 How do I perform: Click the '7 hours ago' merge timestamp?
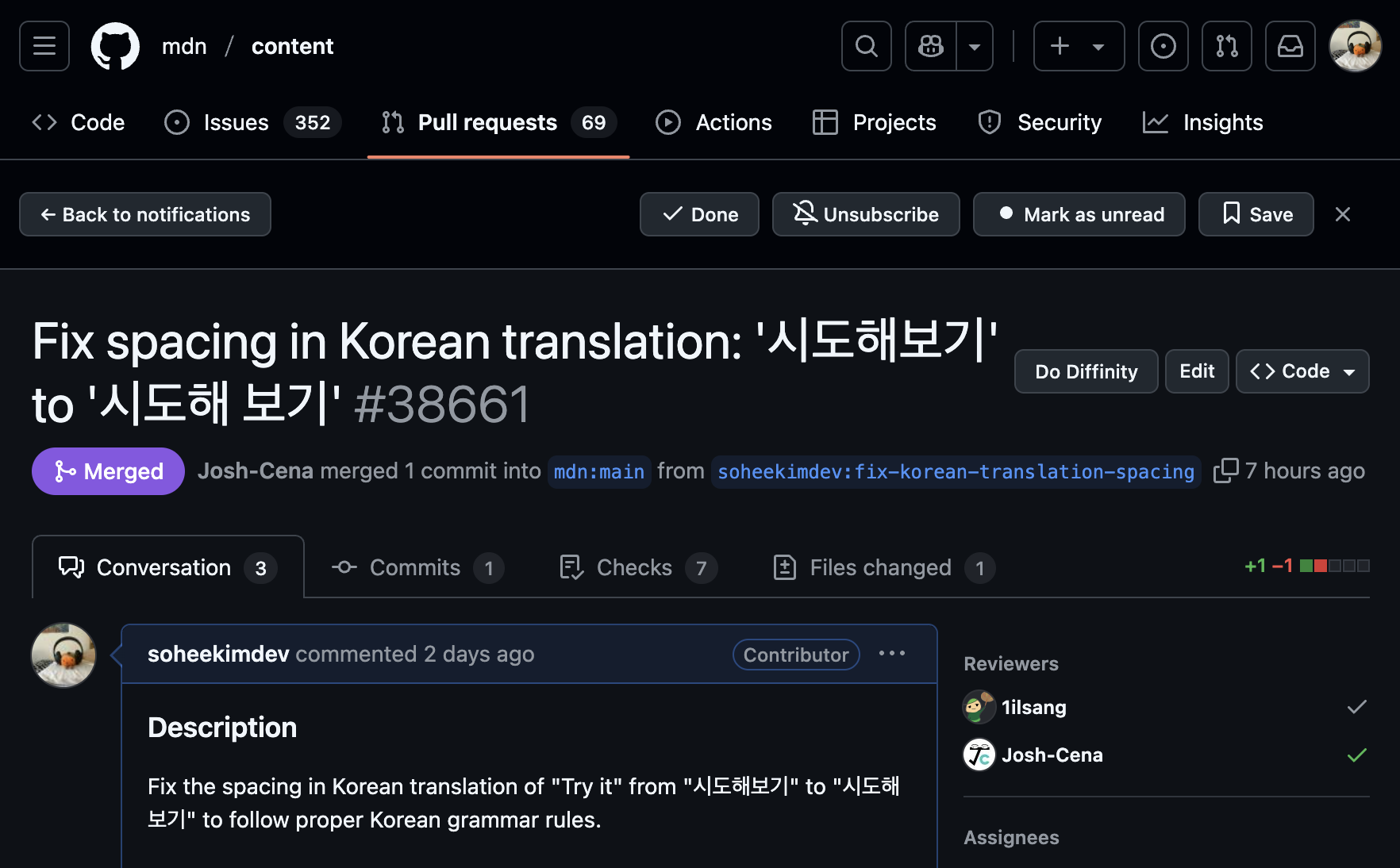(x=1305, y=470)
